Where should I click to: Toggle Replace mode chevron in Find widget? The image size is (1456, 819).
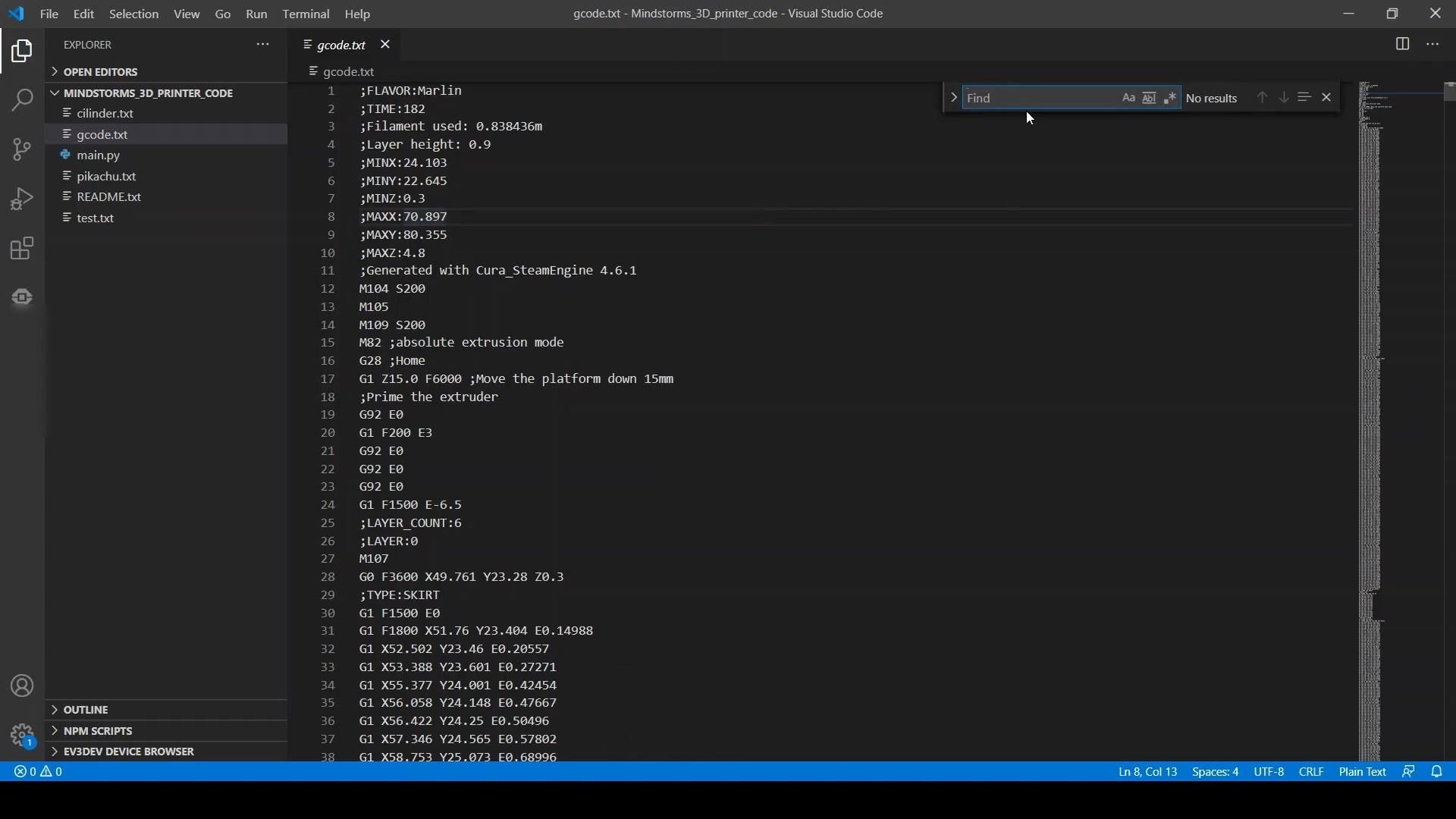tap(953, 98)
